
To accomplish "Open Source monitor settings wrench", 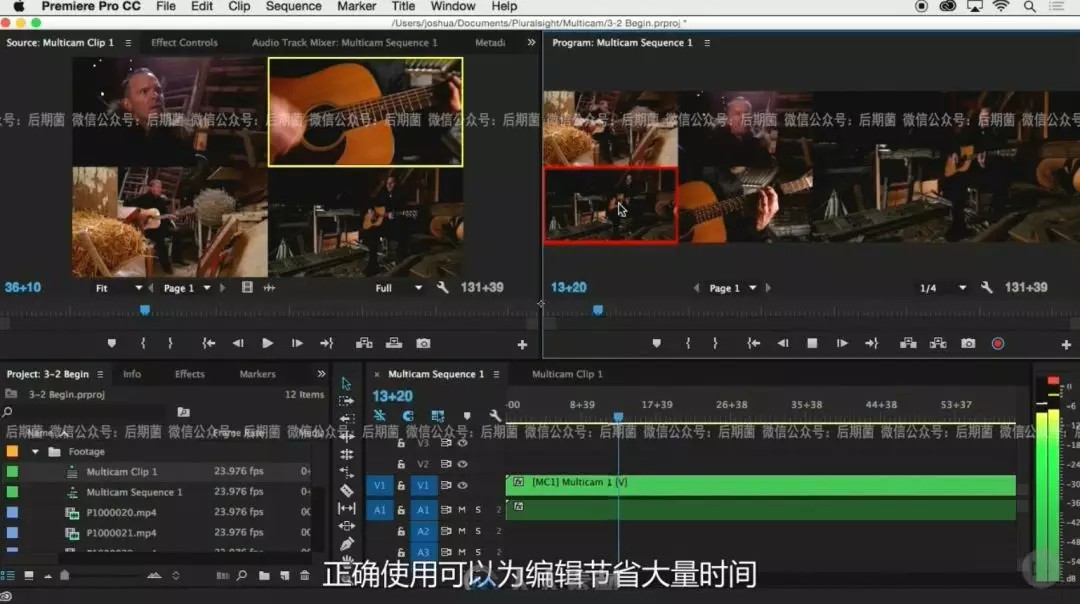I will [x=442, y=287].
